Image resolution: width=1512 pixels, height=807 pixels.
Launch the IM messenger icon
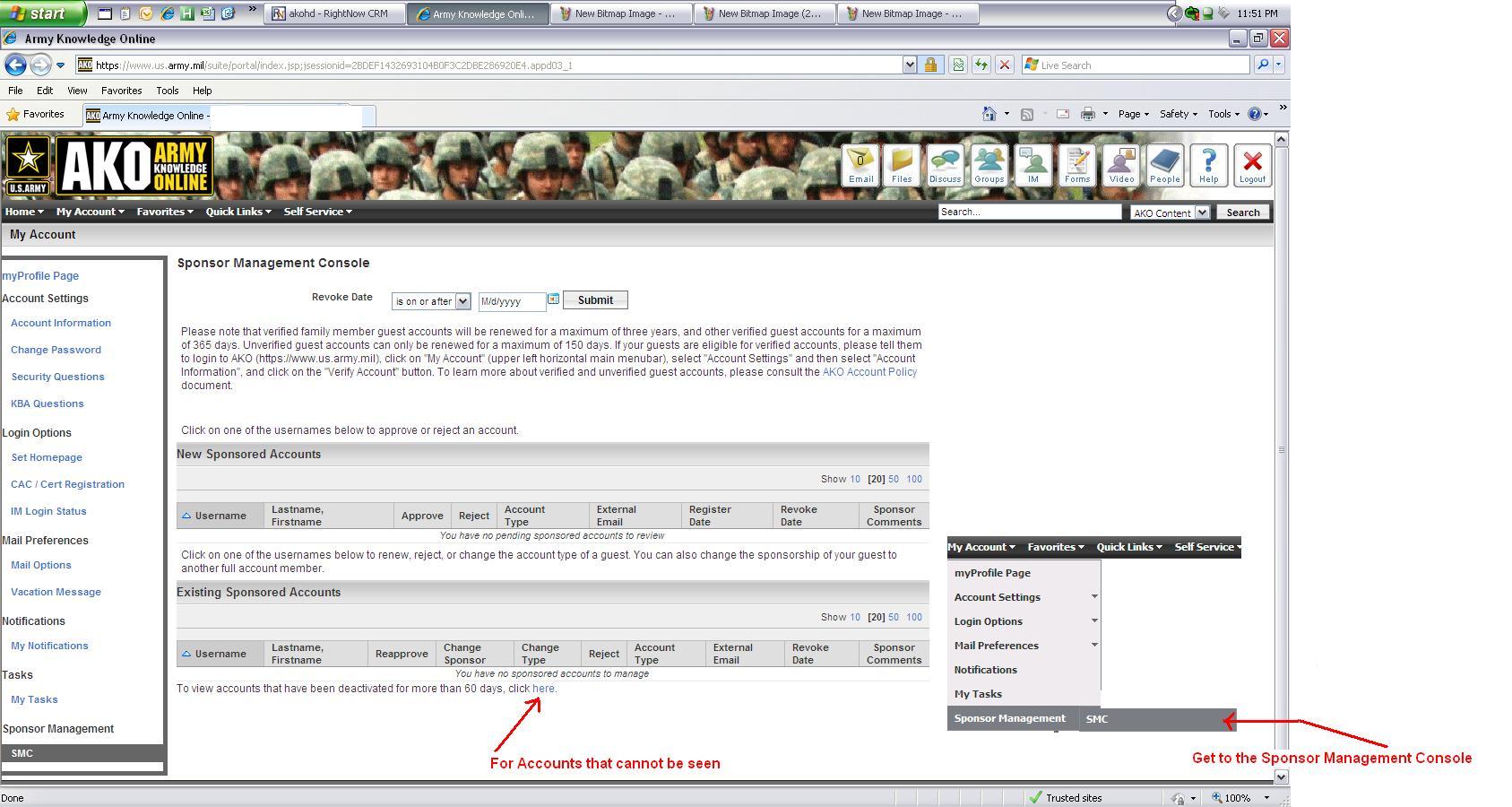(1032, 165)
